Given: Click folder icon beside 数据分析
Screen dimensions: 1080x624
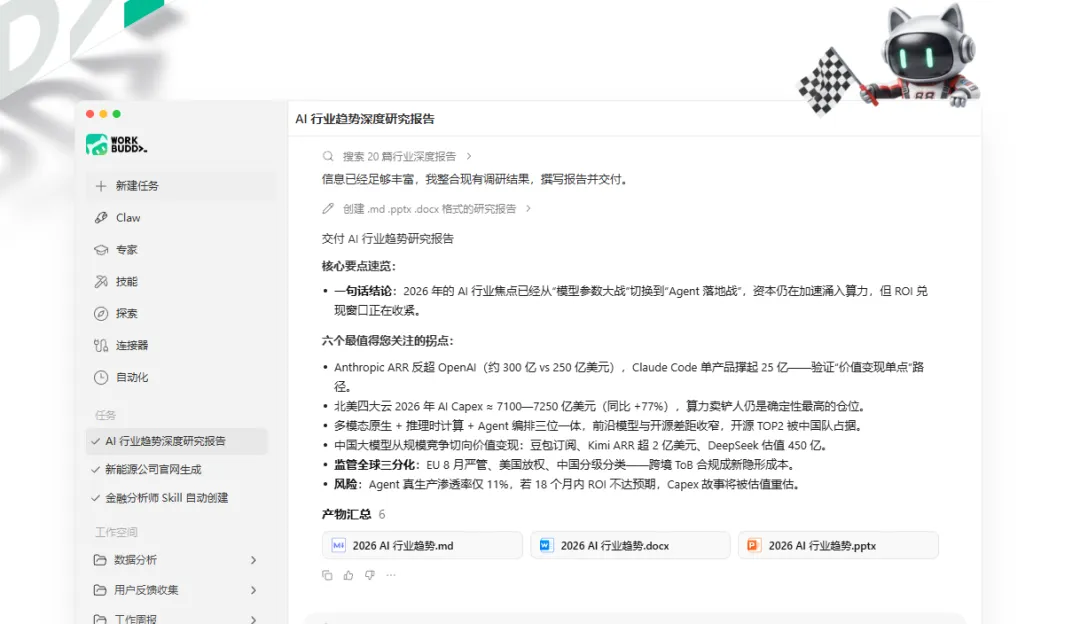Looking at the screenshot, I should (100, 560).
